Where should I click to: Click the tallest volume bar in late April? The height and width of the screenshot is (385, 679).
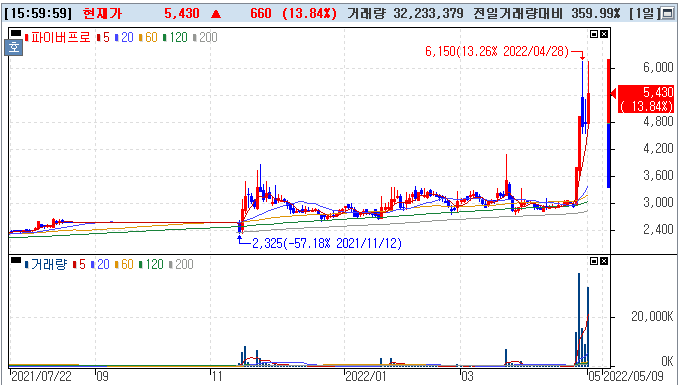point(579,320)
